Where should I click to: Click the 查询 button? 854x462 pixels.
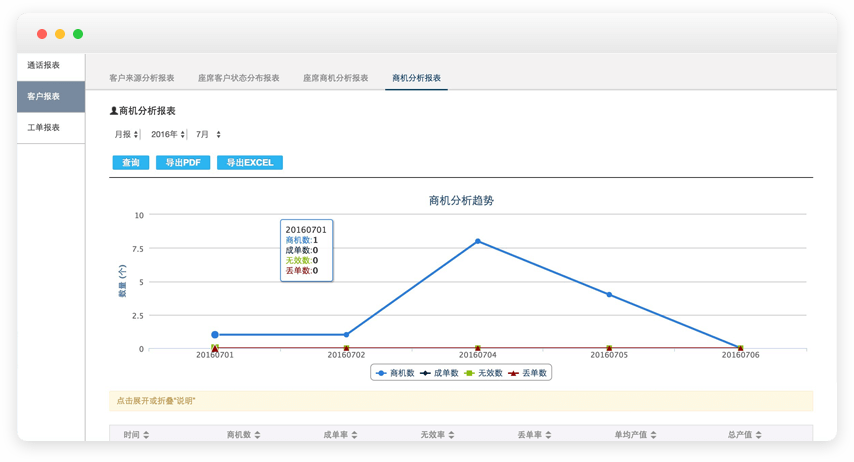(x=131, y=163)
